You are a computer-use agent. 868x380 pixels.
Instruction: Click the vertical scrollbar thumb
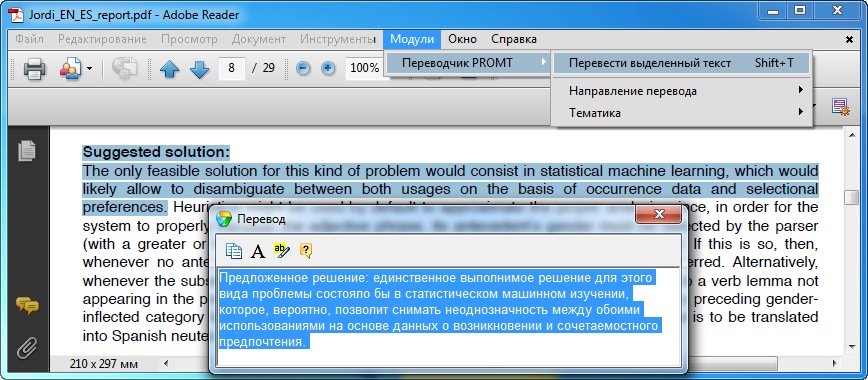click(x=852, y=197)
